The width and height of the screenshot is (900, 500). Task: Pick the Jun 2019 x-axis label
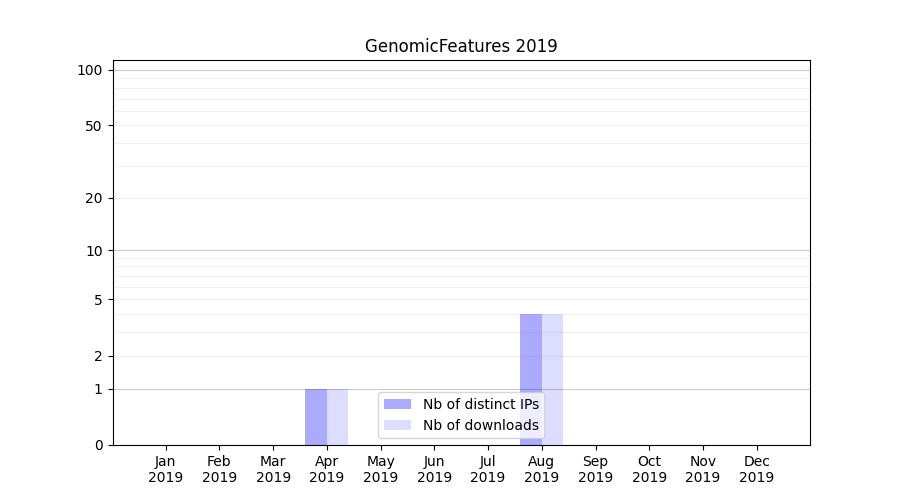pos(434,469)
